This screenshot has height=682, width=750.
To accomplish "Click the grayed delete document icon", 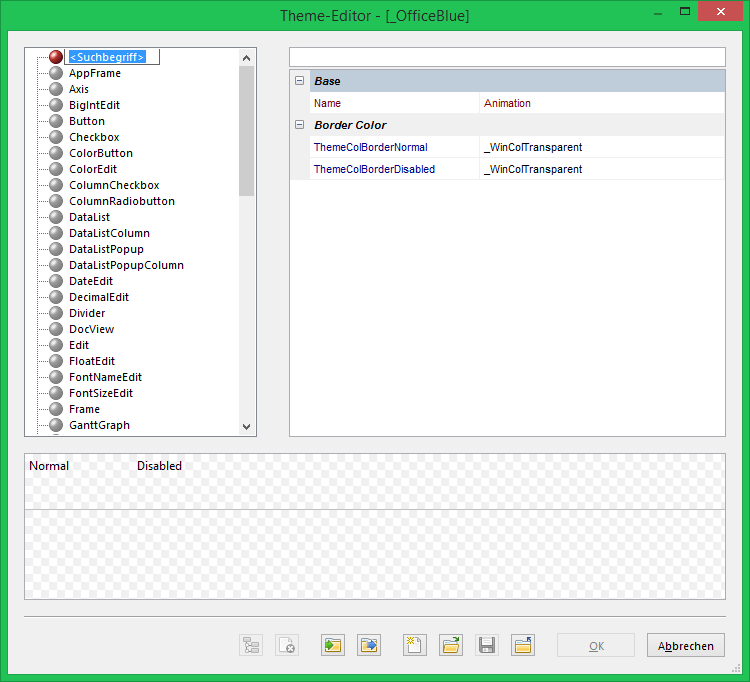I will tap(287, 645).
